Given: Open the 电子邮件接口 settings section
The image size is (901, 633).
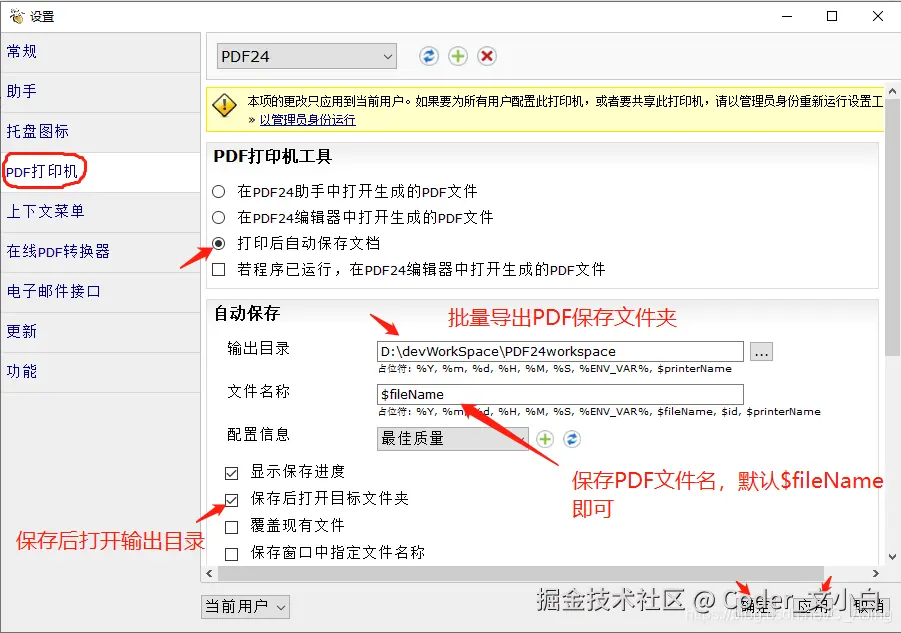Looking at the screenshot, I should coord(101,292).
